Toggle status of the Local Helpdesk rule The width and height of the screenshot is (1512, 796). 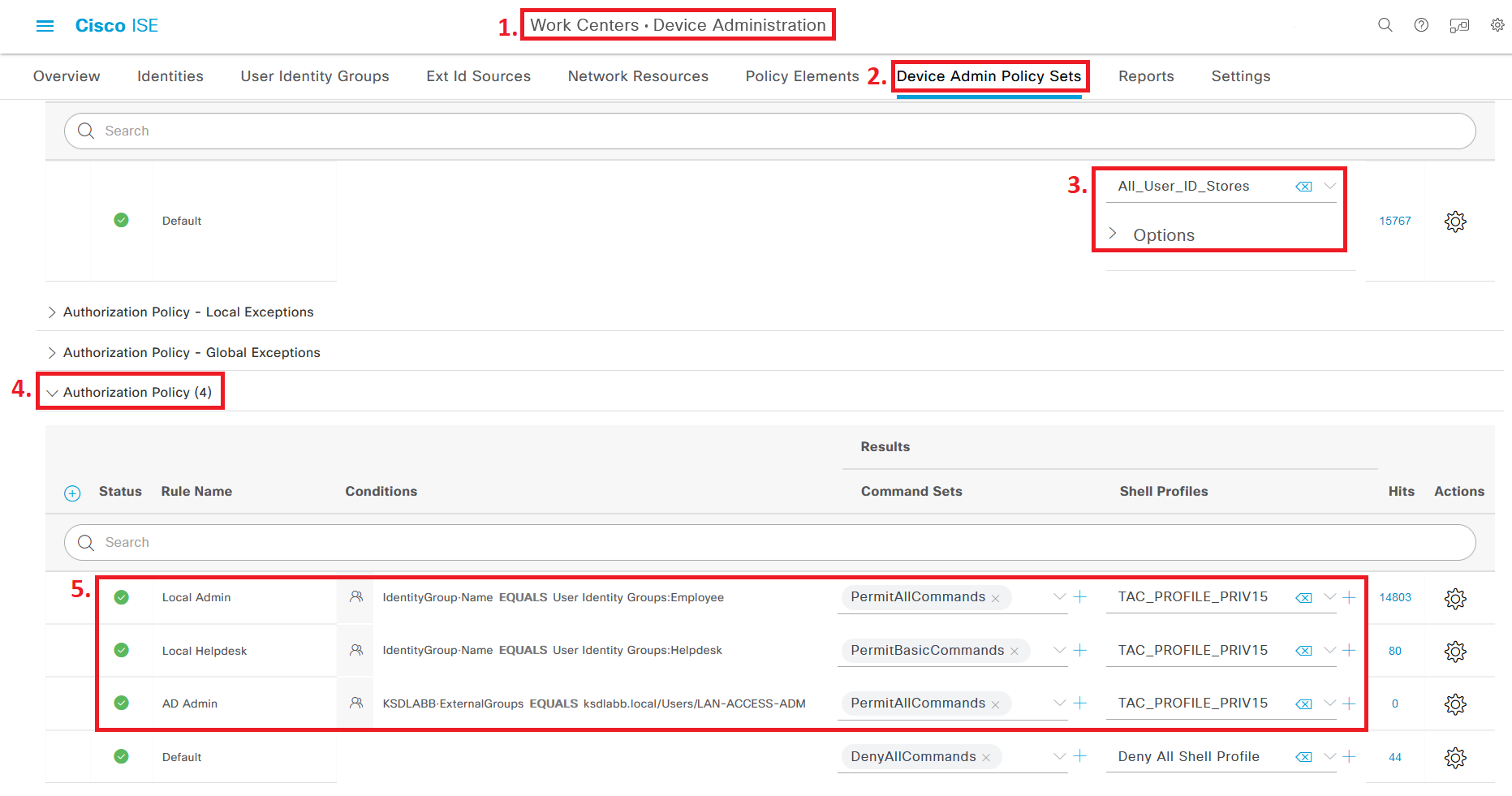tap(121, 650)
